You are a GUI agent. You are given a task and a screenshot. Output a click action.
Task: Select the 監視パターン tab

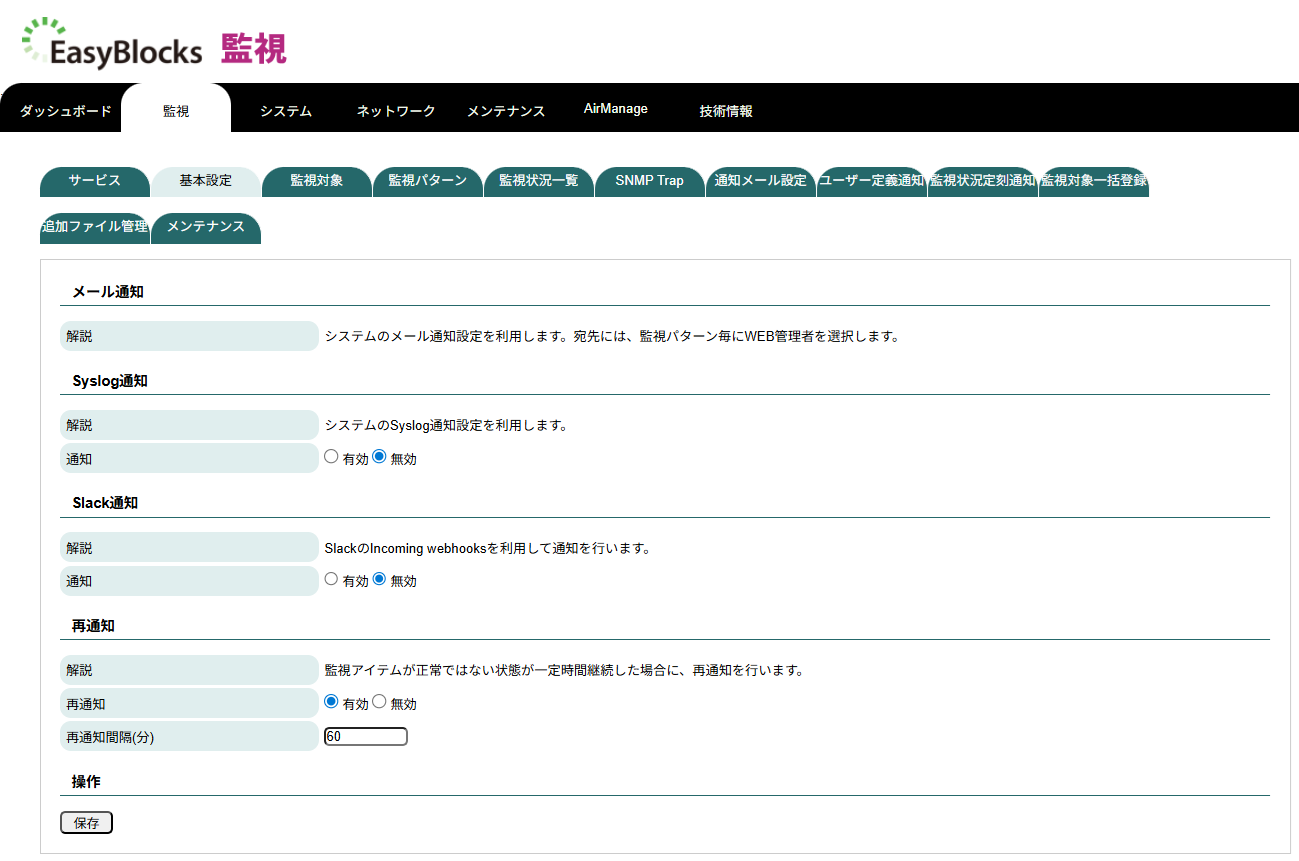(427, 182)
